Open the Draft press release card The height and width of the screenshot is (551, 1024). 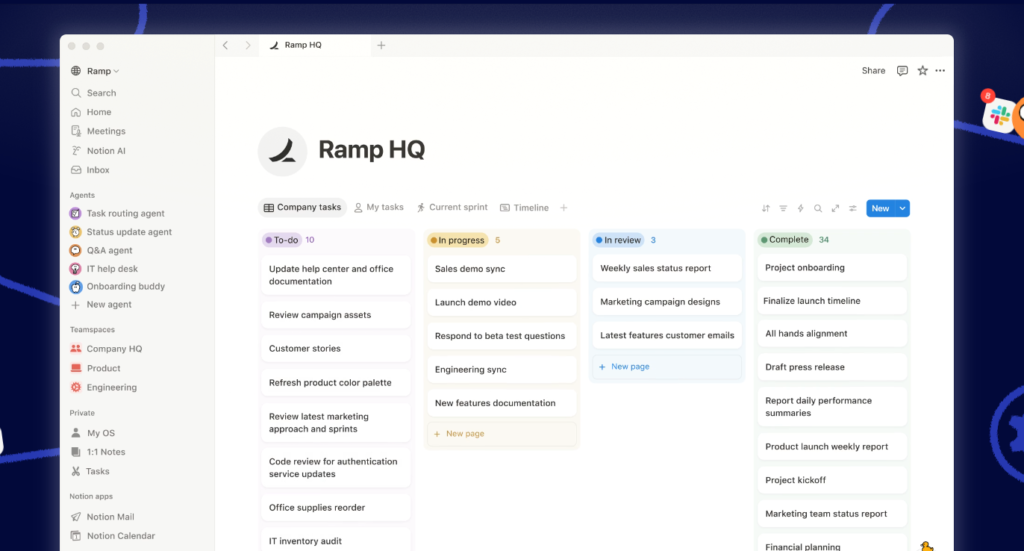click(x=832, y=367)
